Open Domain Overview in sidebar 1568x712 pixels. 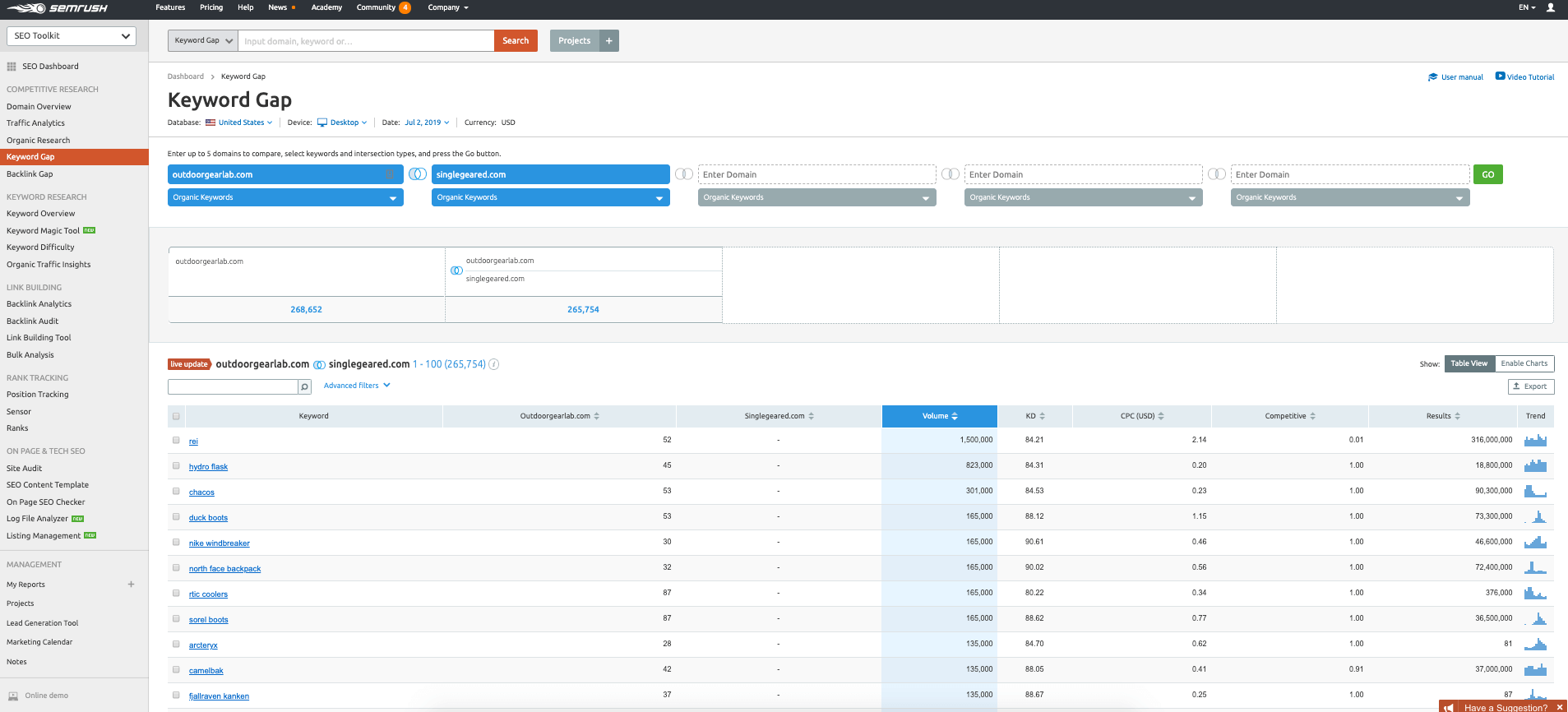(39, 107)
